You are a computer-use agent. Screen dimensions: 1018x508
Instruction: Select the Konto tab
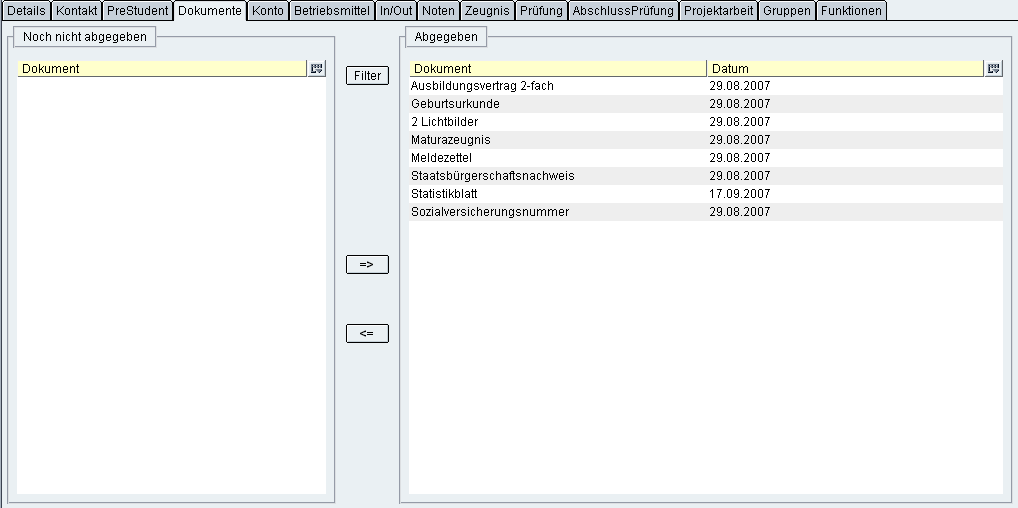pyautogui.click(x=268, y=11)
